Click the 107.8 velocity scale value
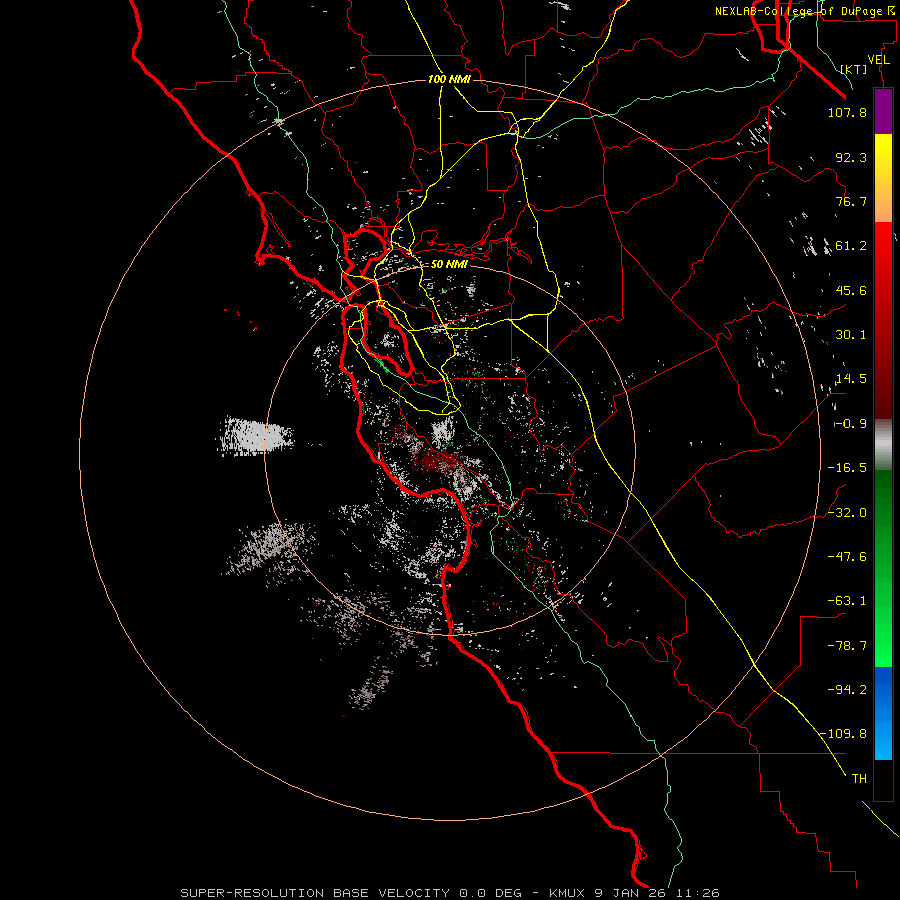The height and width of the screenshot is (900, 900). tap(847, 112)
